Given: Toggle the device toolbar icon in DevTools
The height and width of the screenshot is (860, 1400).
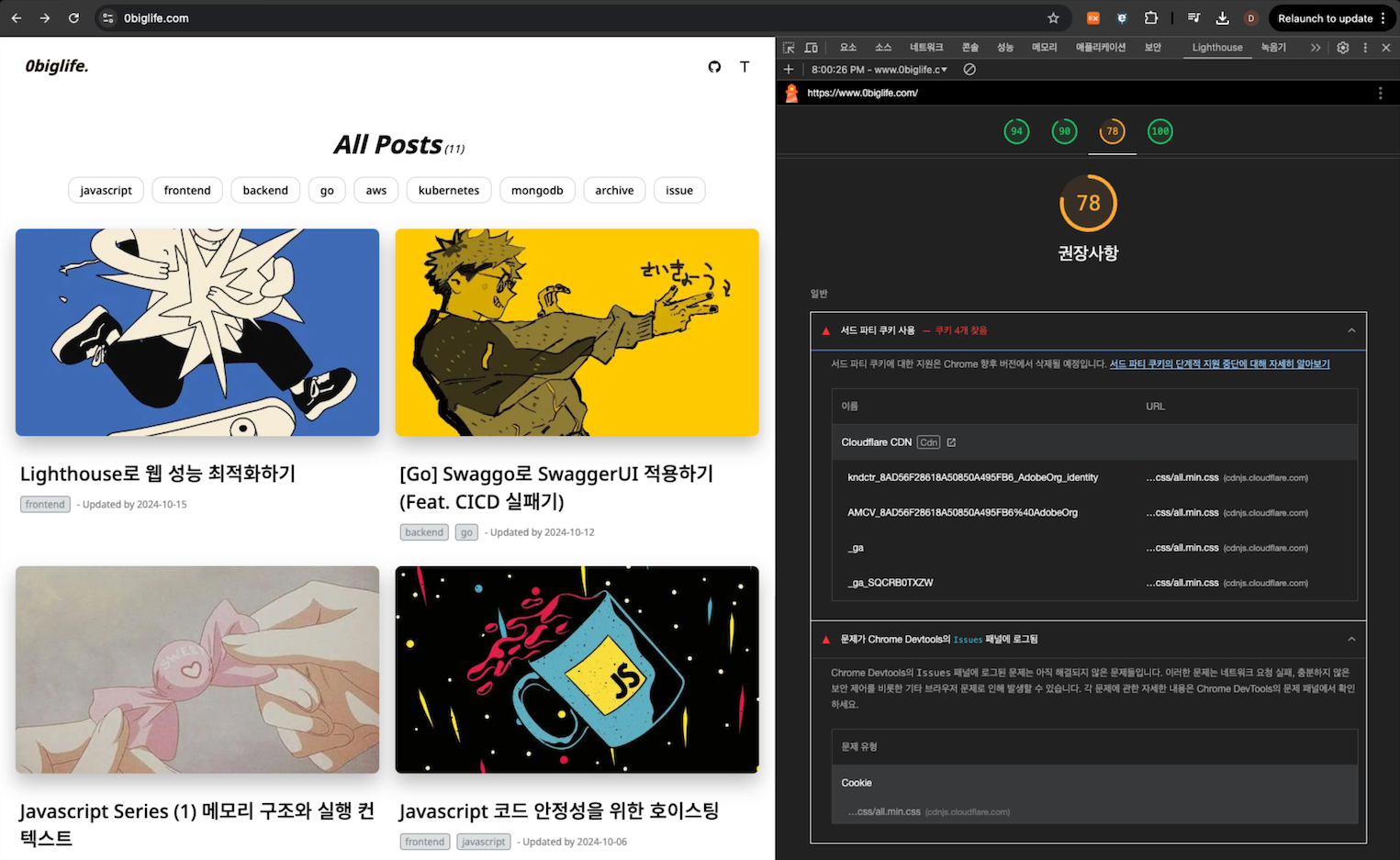Looking at the screenshot, I should click(811, 48).
